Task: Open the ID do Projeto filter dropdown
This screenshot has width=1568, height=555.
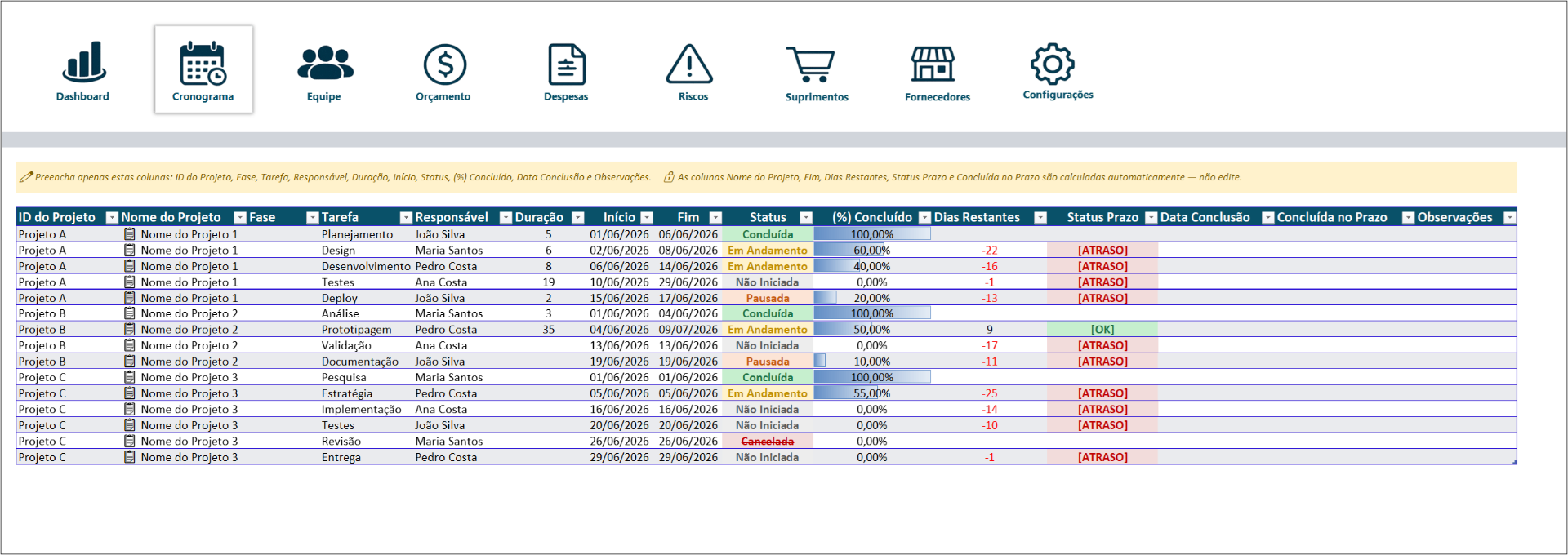Action: click(113, 218)
